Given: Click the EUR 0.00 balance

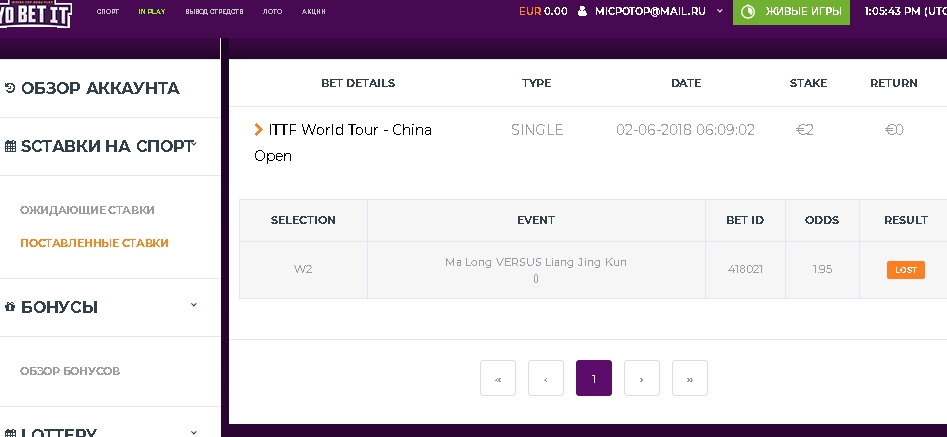Looking at the screenshot, I should pos(543,11).
